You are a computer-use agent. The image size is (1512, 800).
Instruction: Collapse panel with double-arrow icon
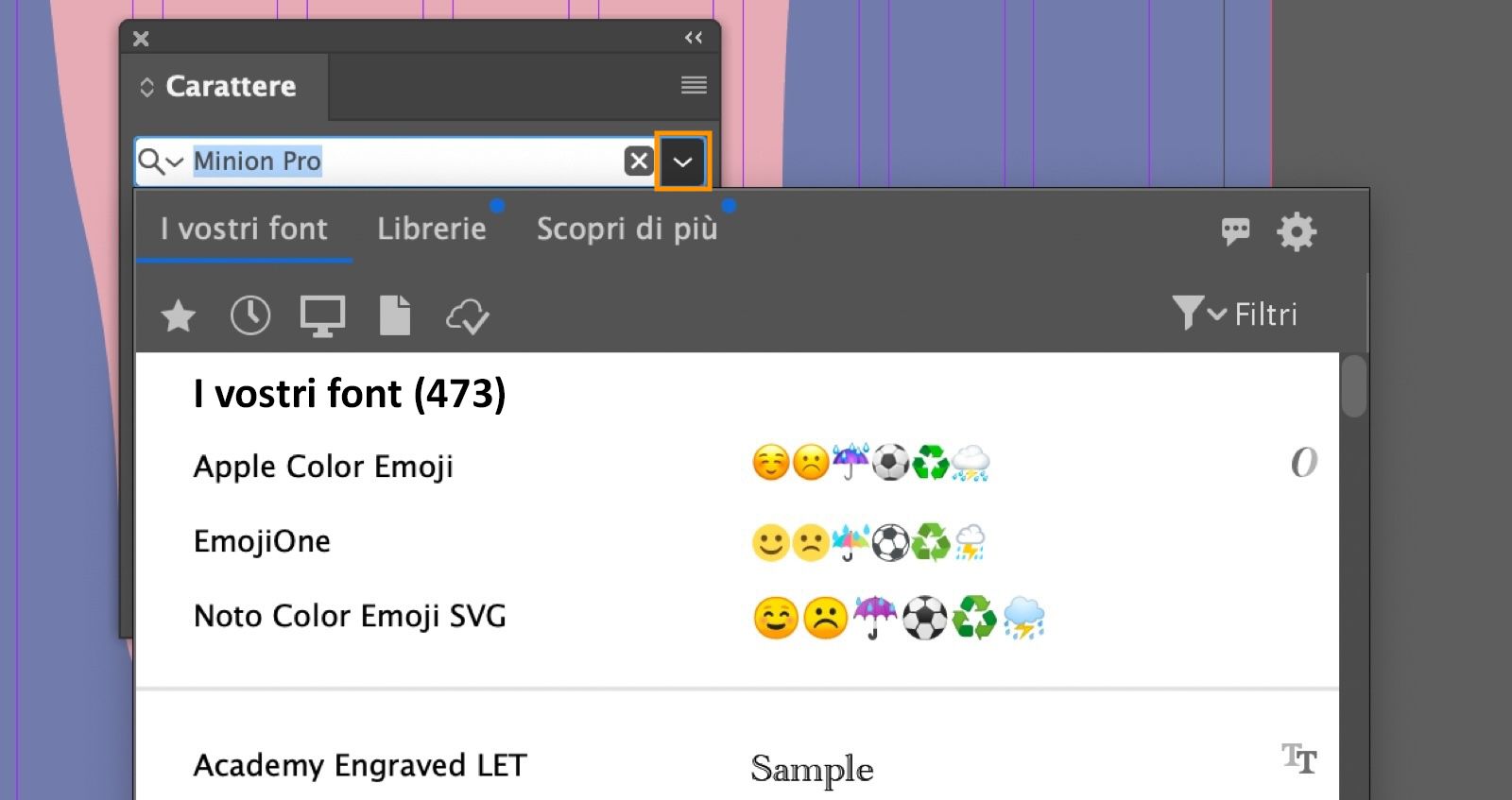click(694, 38)
